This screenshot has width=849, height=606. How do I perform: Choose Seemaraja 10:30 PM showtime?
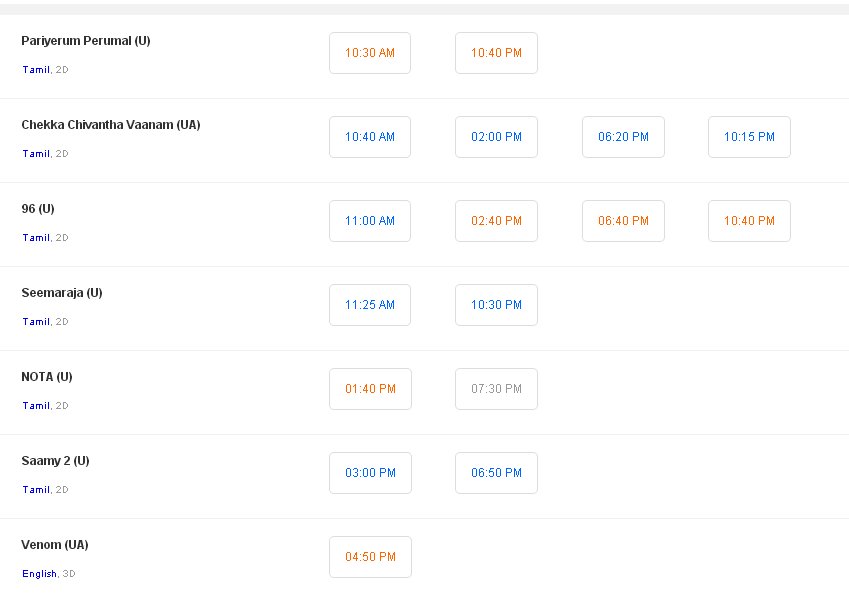[497, 305]
